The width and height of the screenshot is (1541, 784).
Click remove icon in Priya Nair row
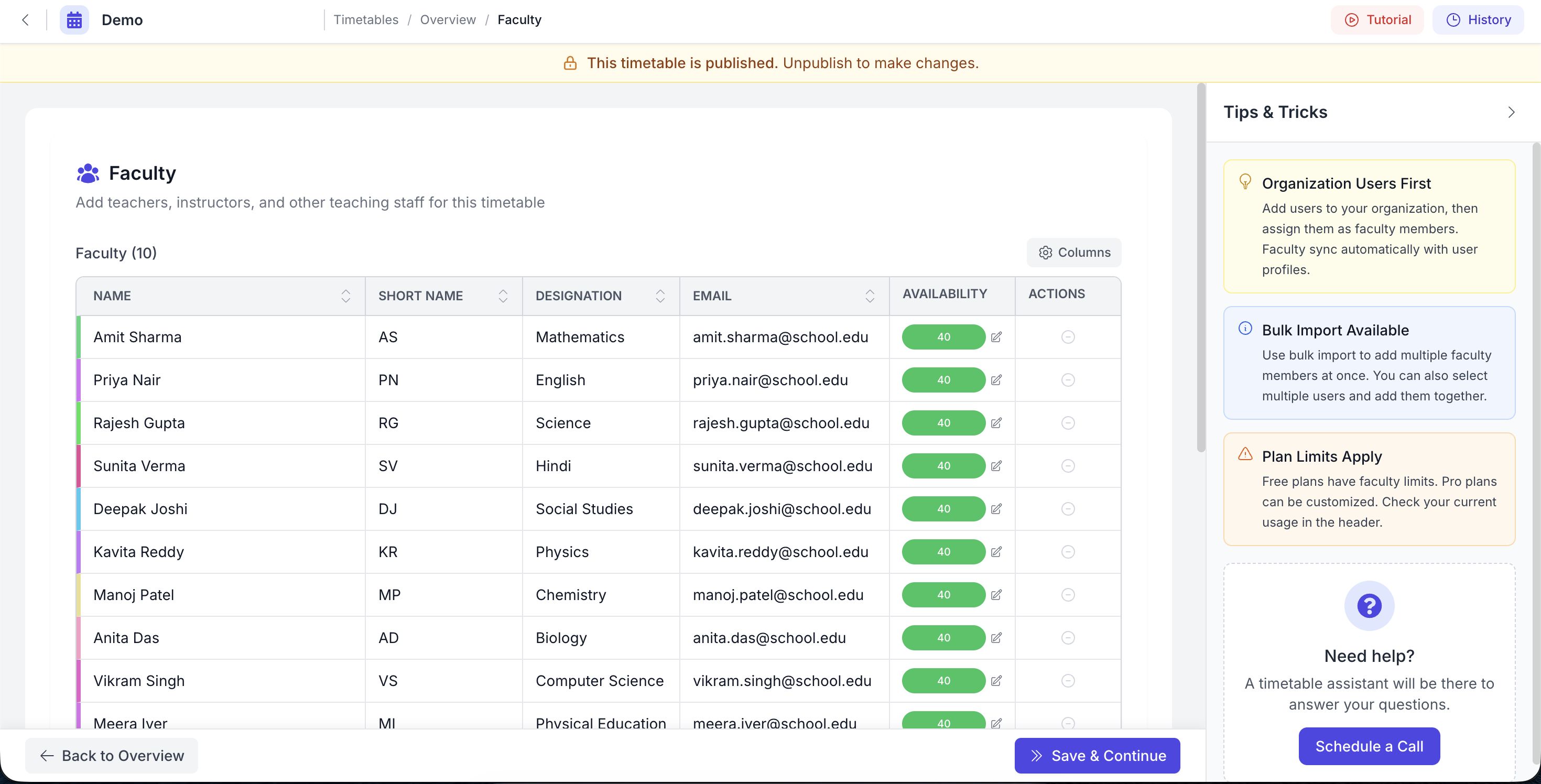1068,380
